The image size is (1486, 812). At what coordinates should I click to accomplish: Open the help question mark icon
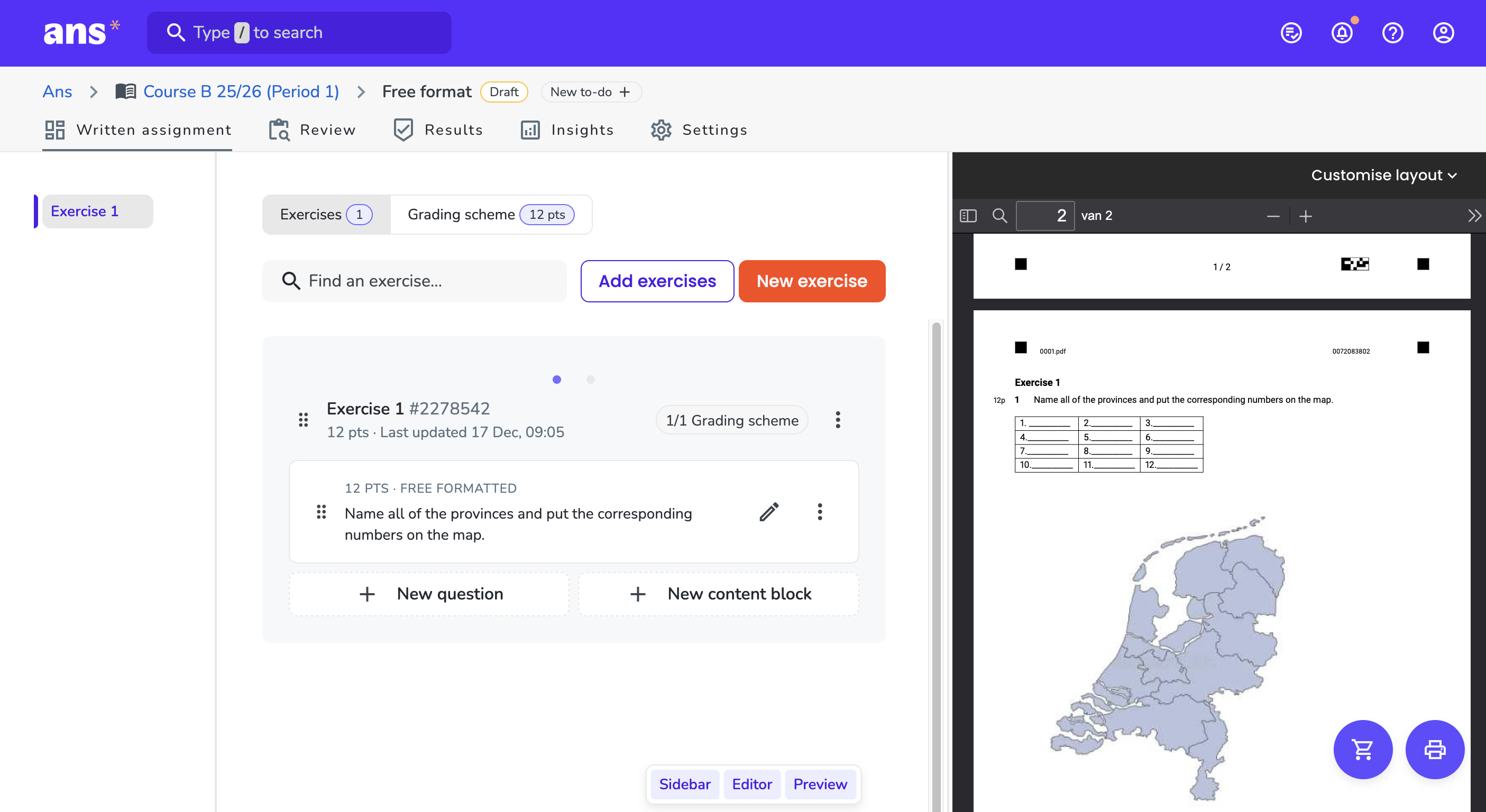[x=1392, y=33]
